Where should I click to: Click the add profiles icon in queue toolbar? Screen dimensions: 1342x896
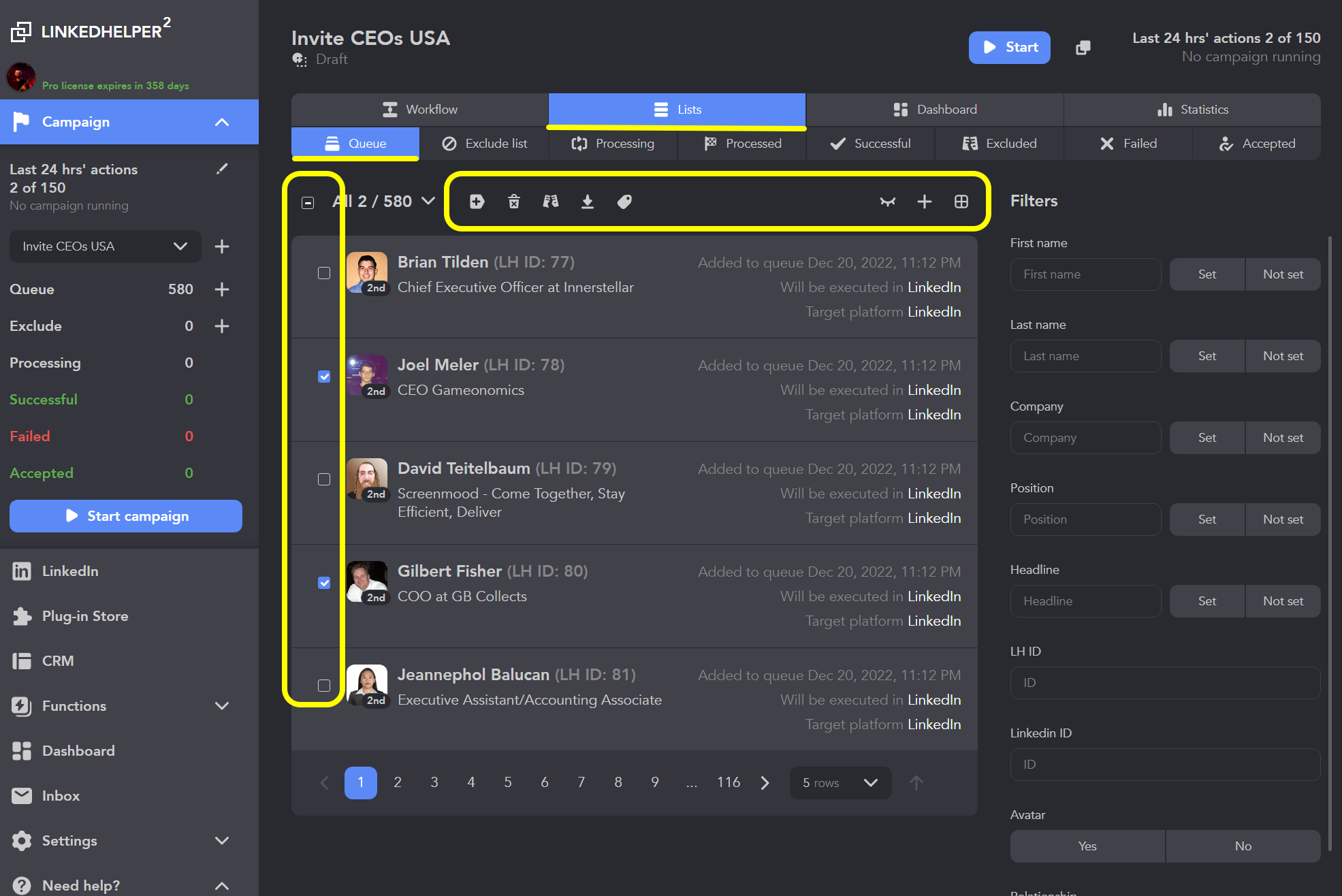tap(477, 202)
